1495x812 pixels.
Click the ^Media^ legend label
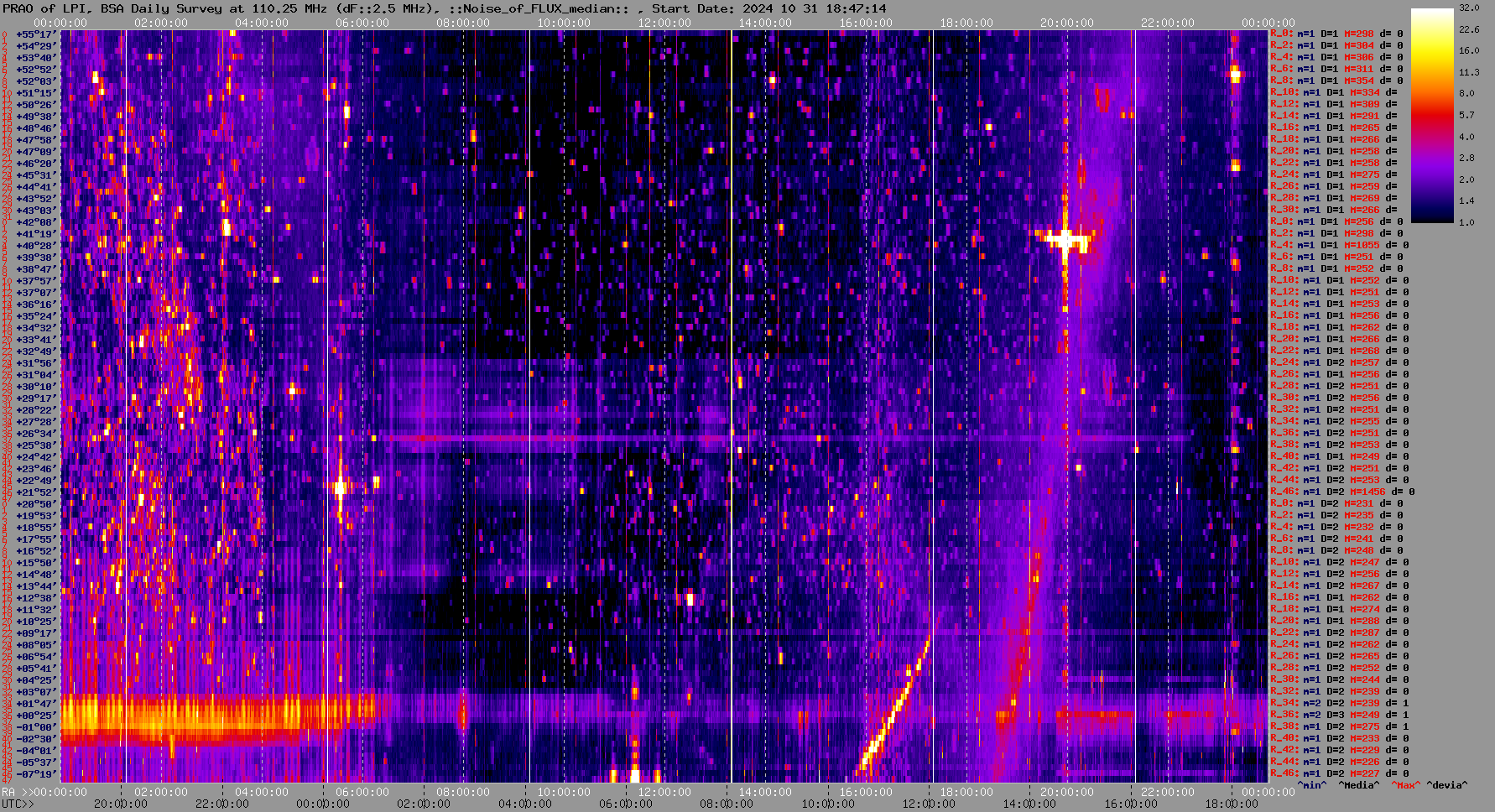pyautogui.click(x=1359, y=785)
